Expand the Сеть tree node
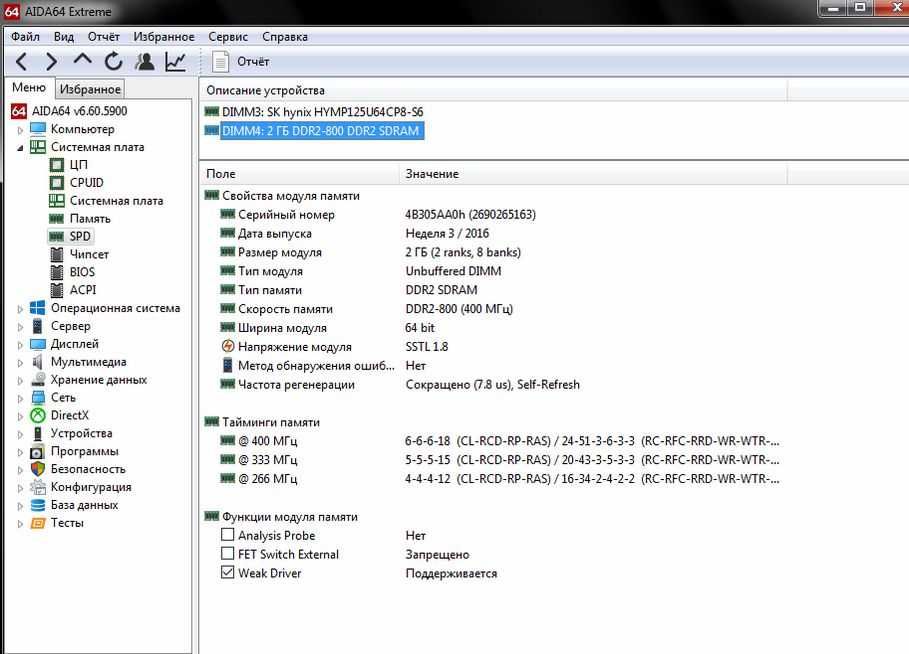The width and height of the screenshot is (909, 654). coord(20,399)
